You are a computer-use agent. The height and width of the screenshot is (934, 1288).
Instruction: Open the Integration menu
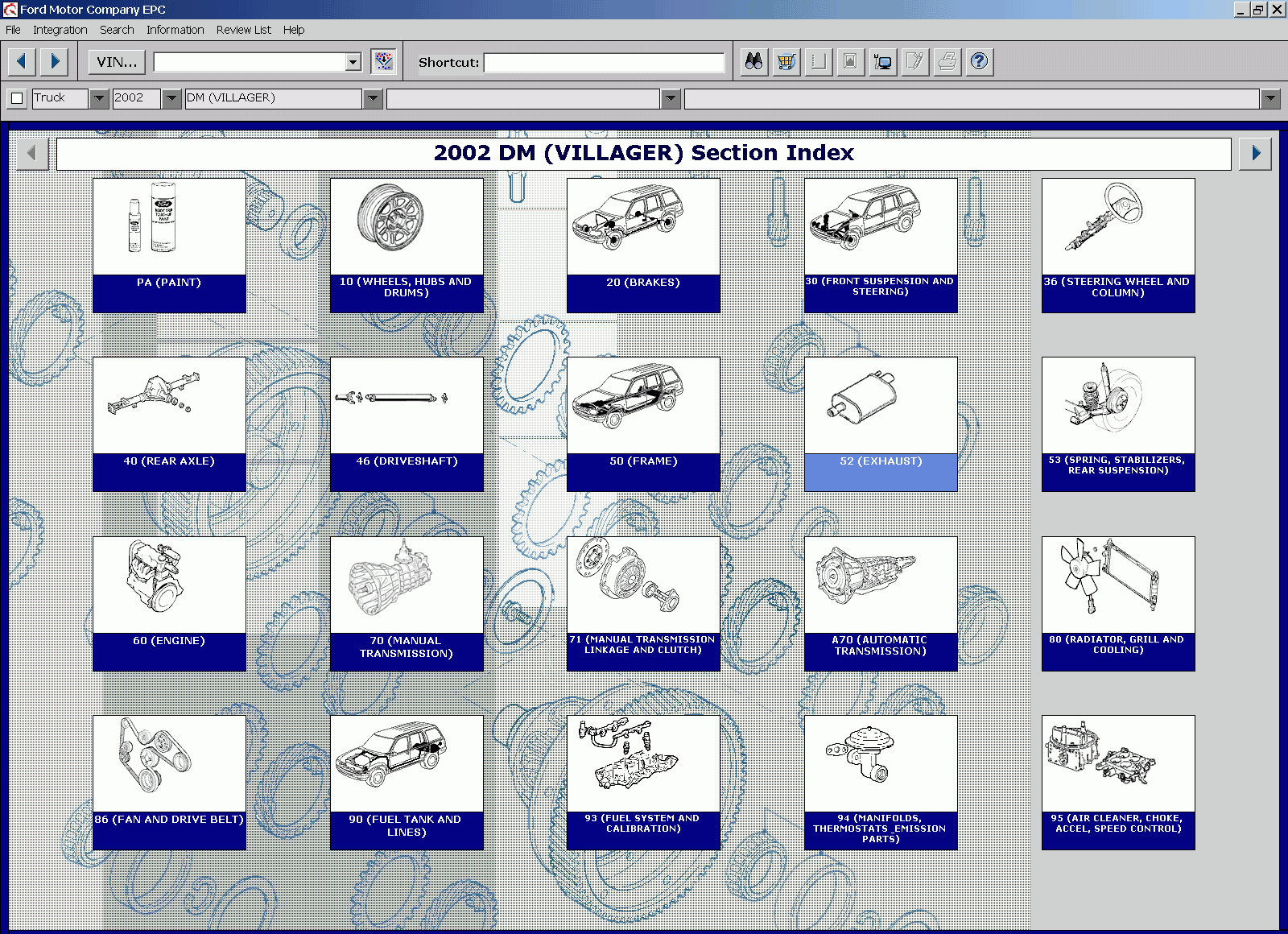(60, 30)
